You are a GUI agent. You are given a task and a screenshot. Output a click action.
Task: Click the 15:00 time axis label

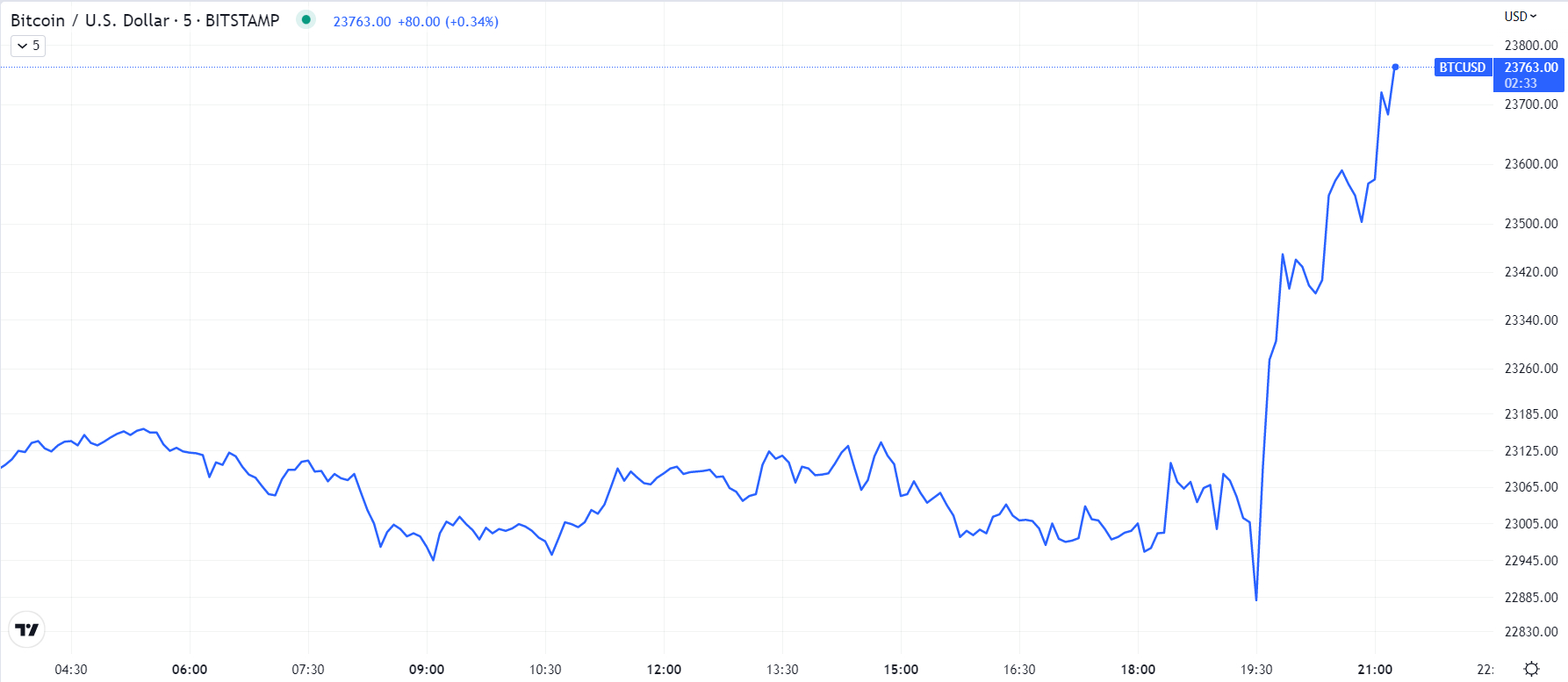pos(901,670)
